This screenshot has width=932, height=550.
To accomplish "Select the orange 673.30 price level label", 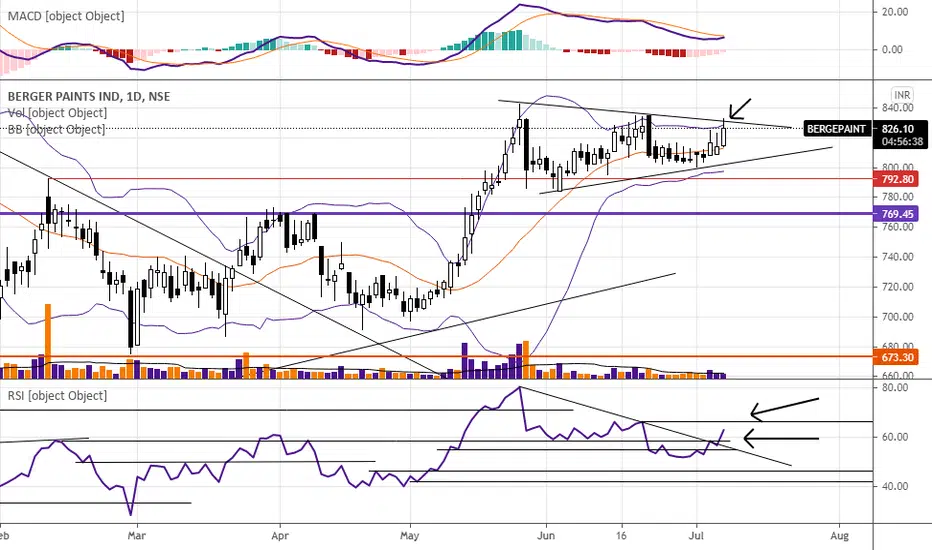I will tap(895, 357).
